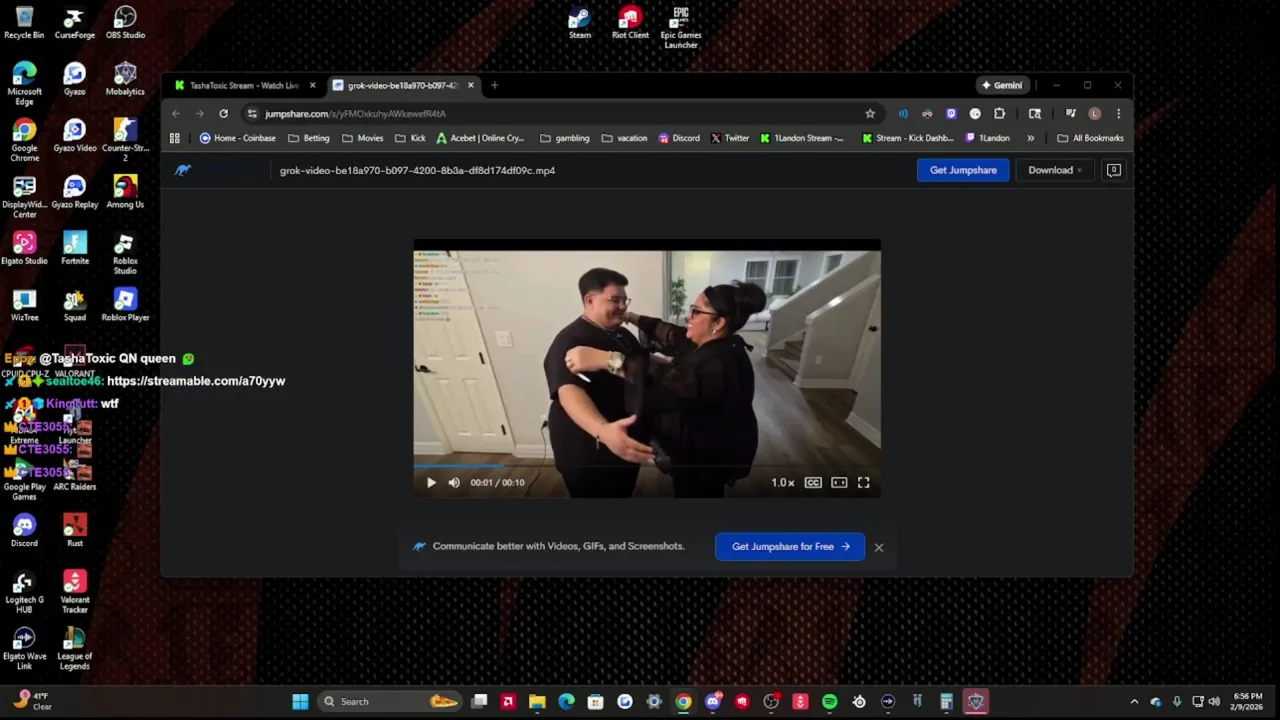The height and width of the screenshot is (720, 1280).
Task: Reload the page
Action: (x=223, y=113)
